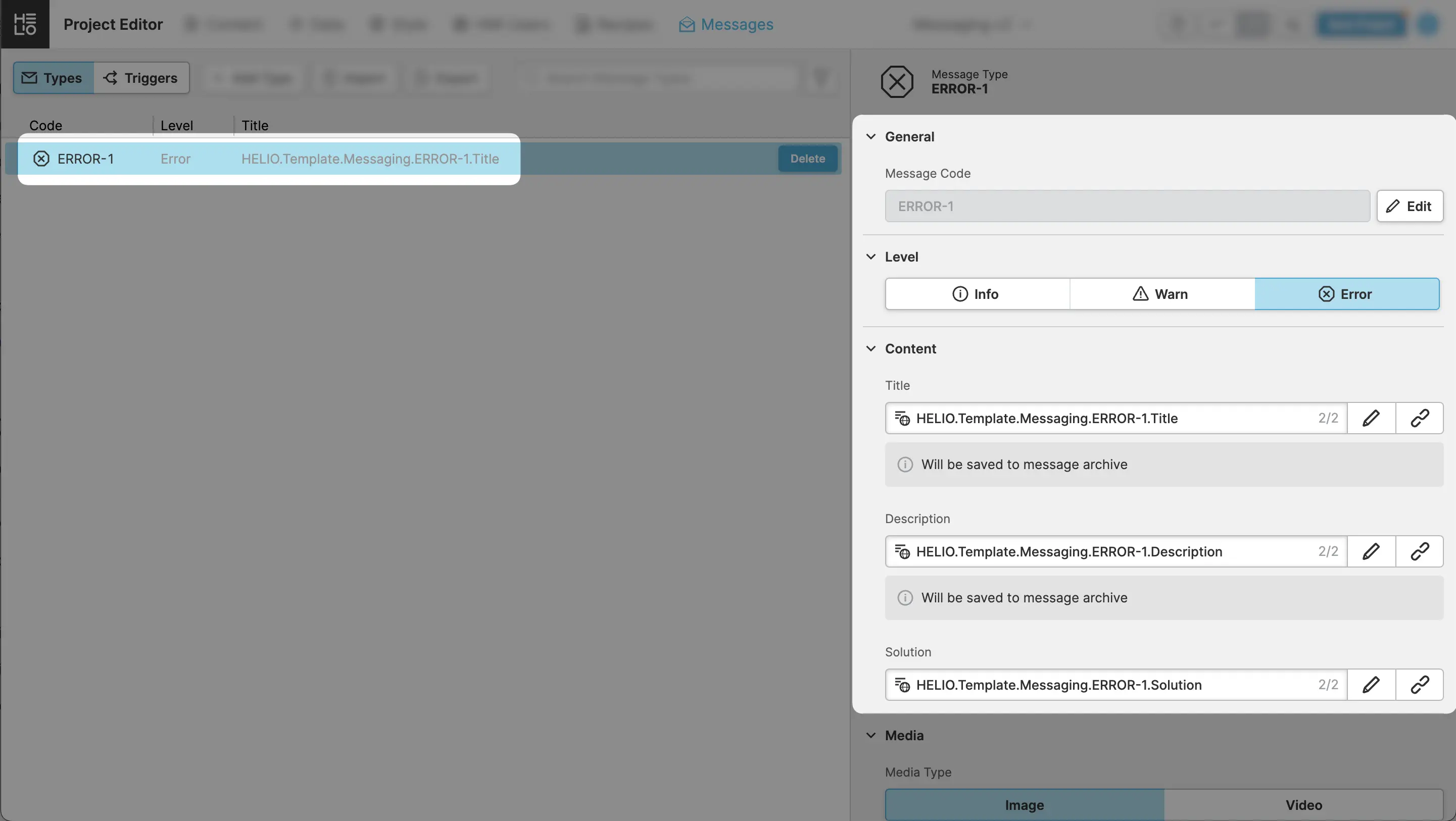Switch to the Triggers tab
Viewport: 1456px width, 821px height.
pos(141,78)
